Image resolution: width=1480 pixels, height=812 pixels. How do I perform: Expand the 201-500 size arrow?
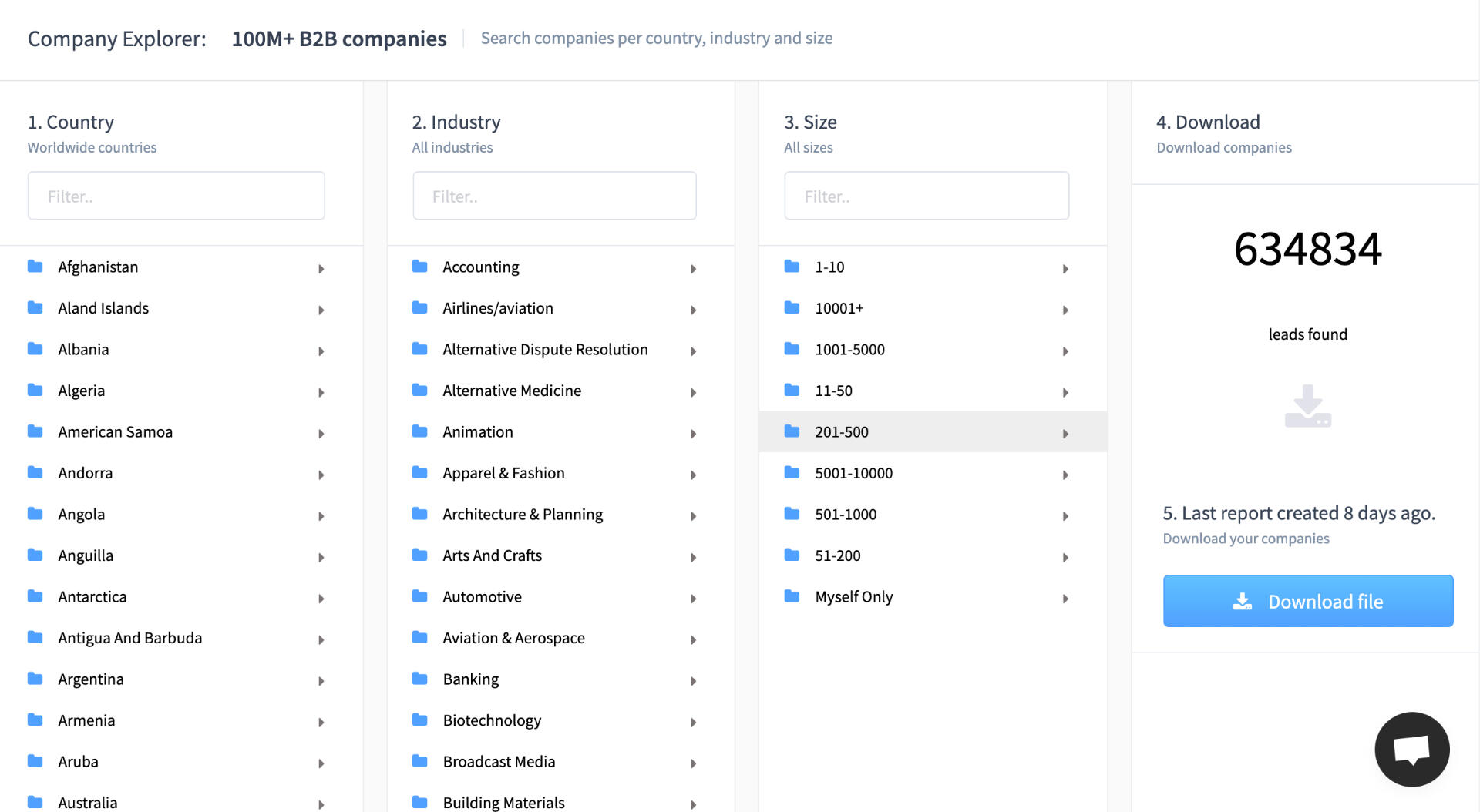pos(1065,434)
